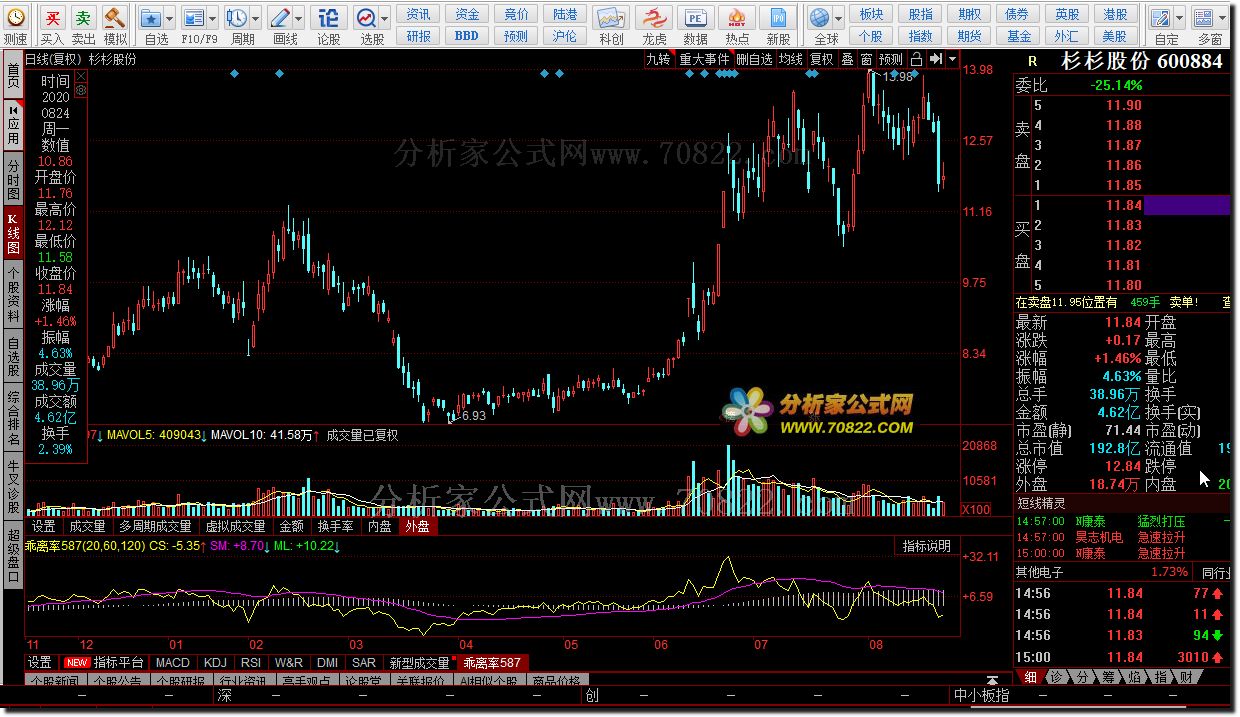Toggle the 九转 indicator
Image resolution: width=1240 pixels, height=717 pixels.
[x=658, y=59]
